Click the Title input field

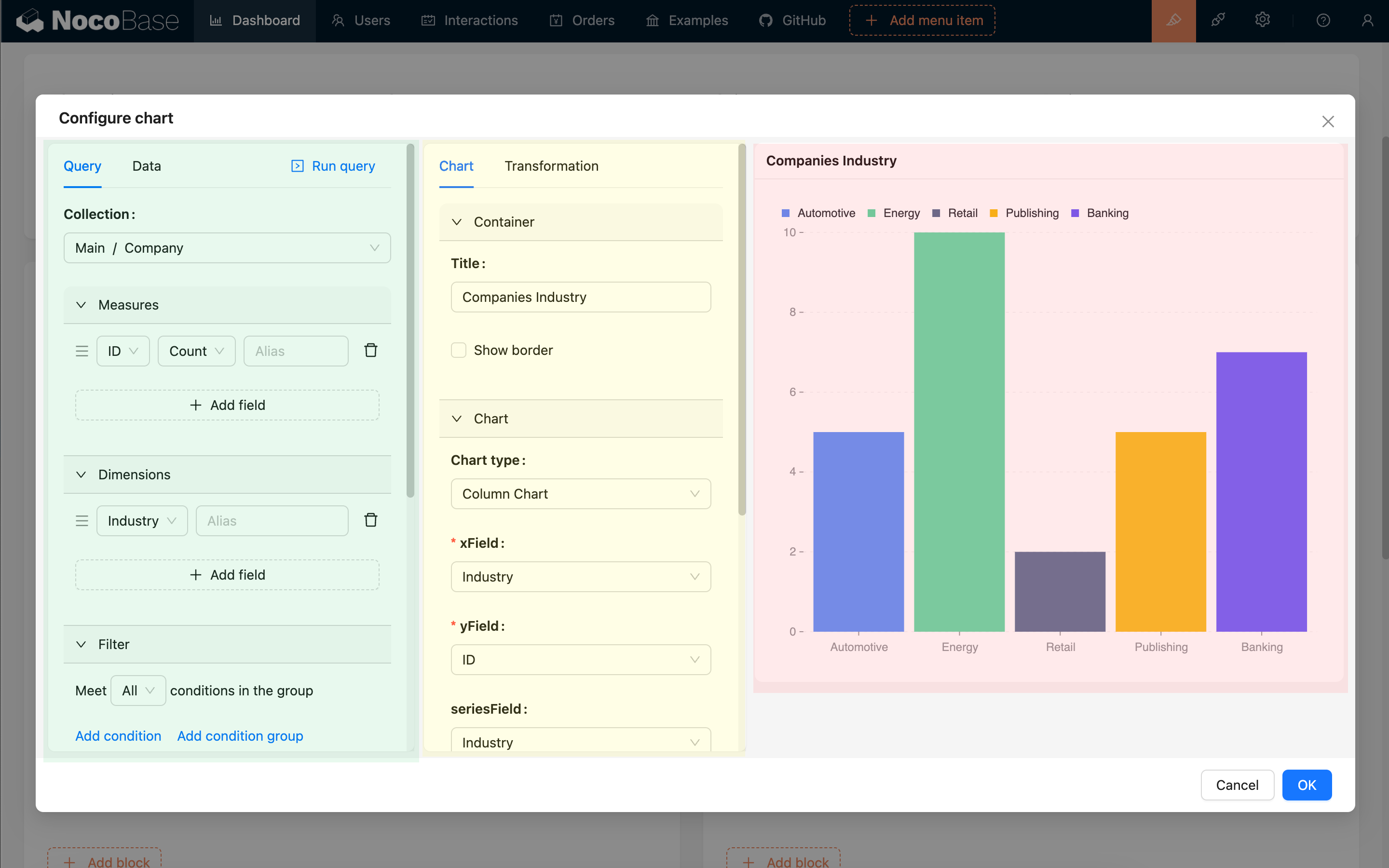[x=580, y=297]
